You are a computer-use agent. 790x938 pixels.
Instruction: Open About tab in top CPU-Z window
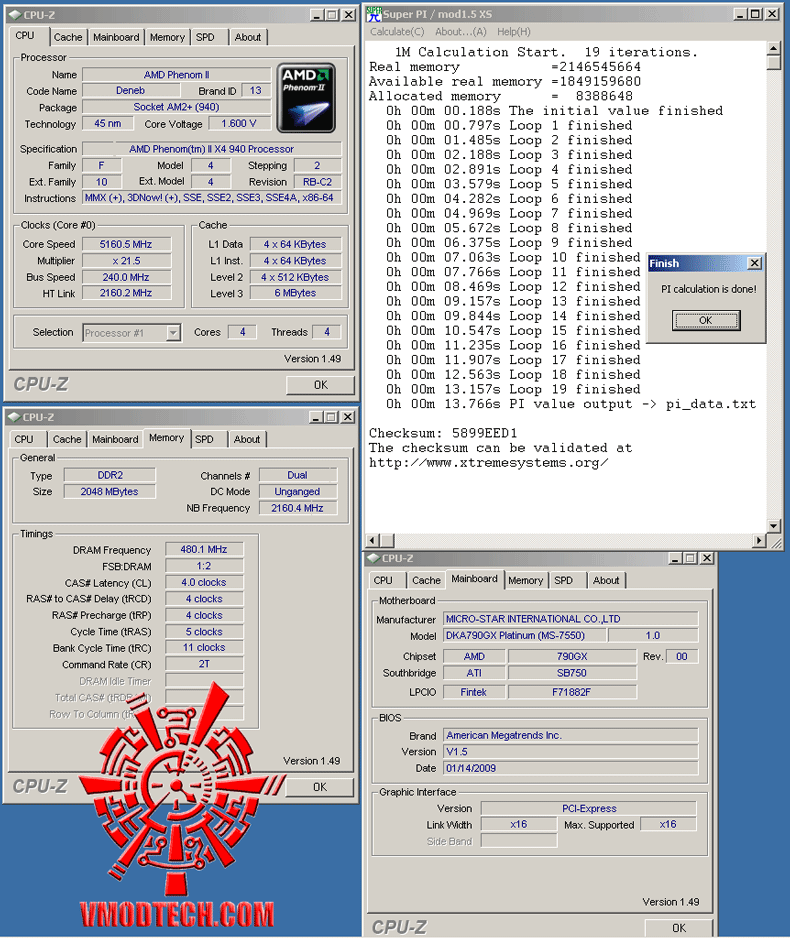(248, 37)
